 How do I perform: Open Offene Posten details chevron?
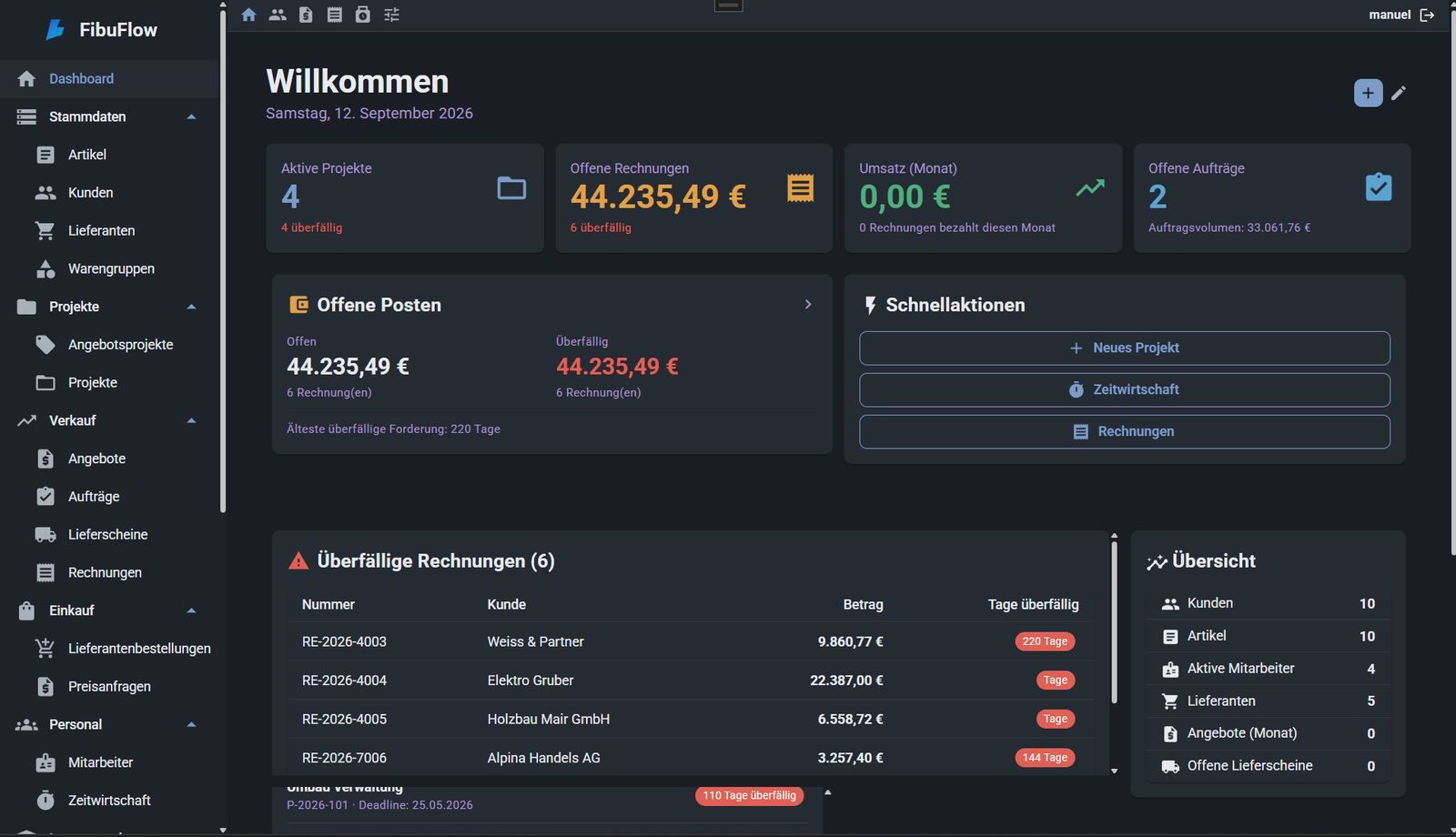coord(808,305)
